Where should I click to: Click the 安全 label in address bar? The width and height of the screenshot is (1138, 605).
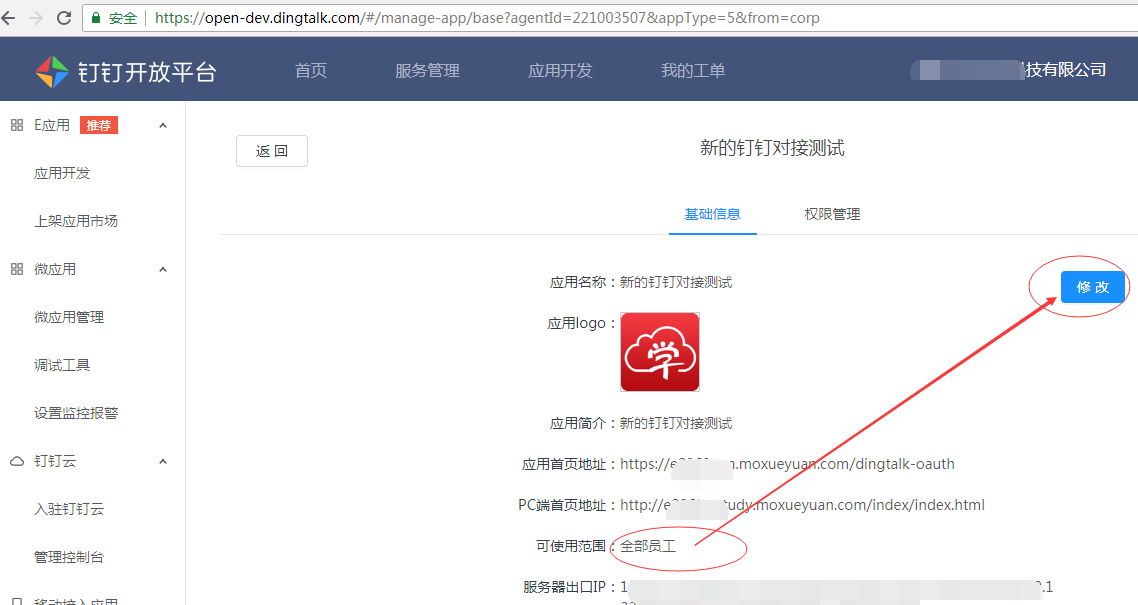point(123,18)
